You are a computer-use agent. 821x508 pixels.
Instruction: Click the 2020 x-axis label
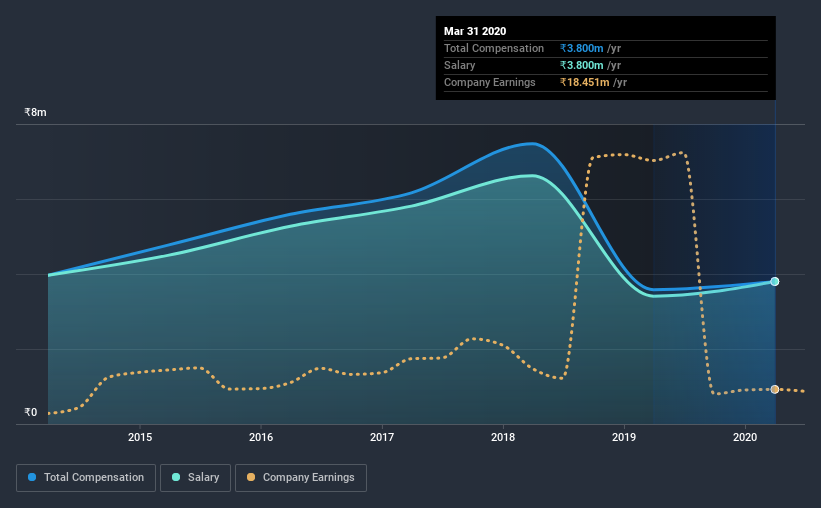coord(745,437)
